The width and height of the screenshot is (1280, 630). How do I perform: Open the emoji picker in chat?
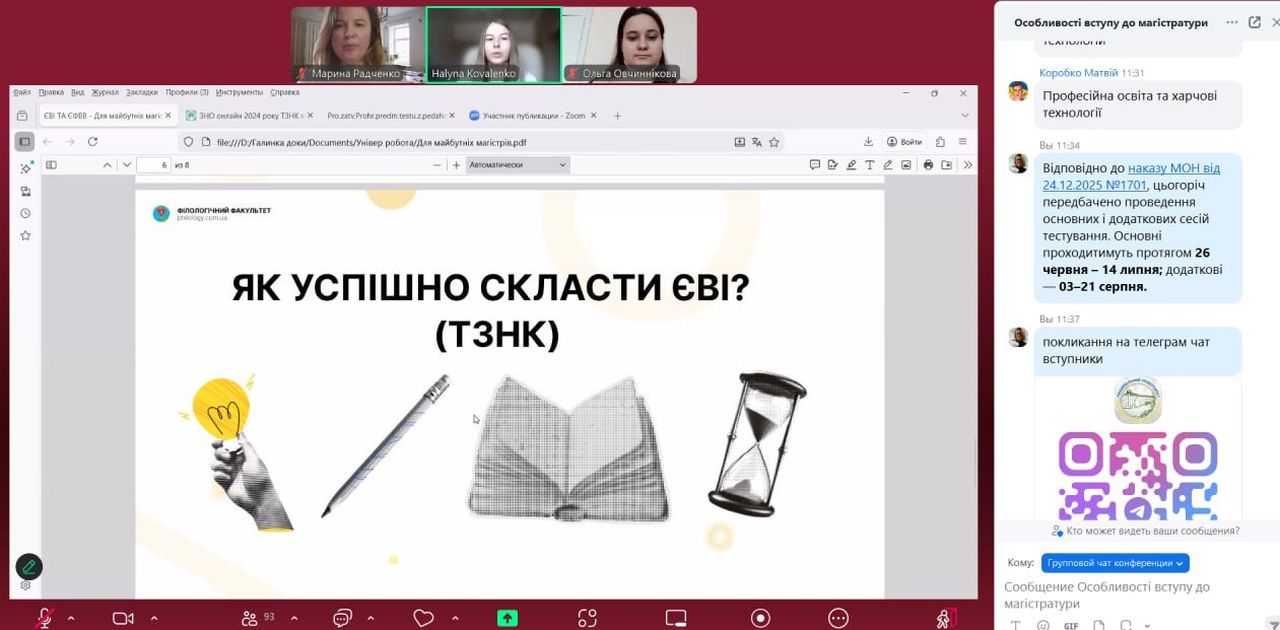coord(1043,625)
